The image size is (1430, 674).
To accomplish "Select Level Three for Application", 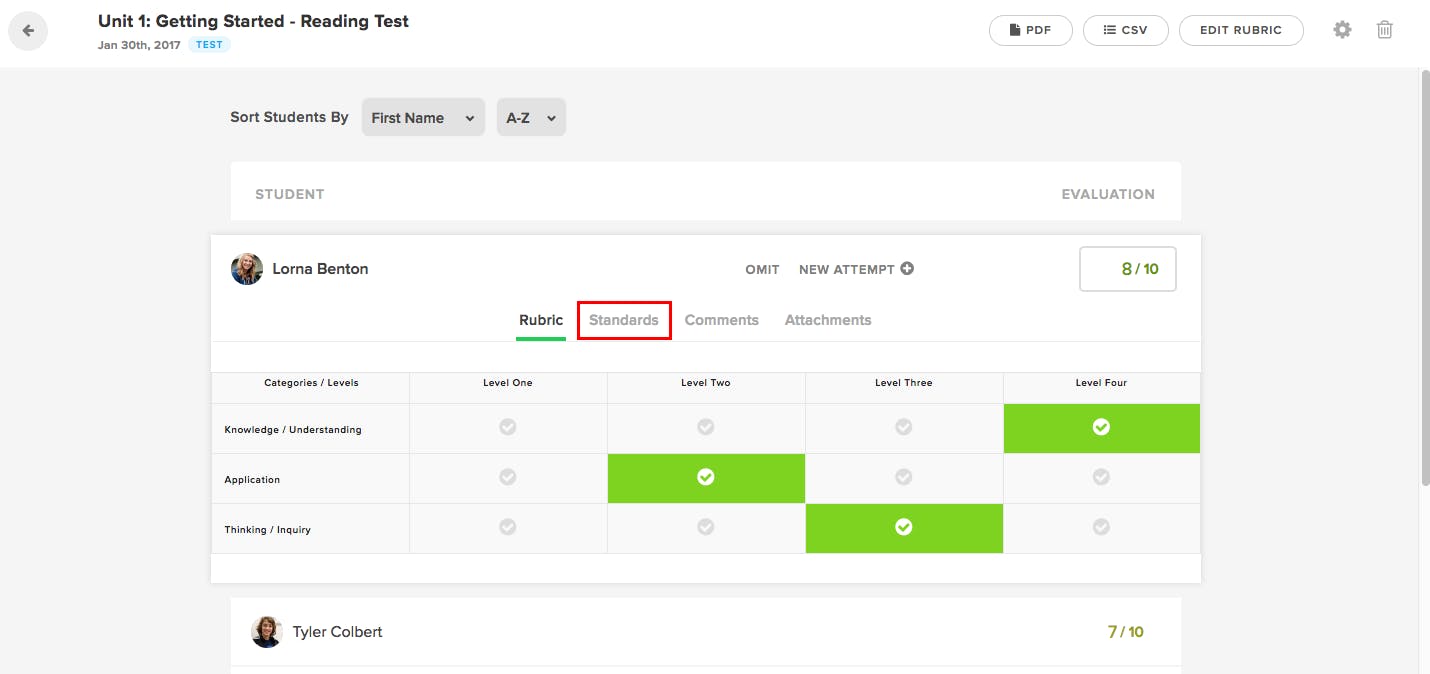I will click(x=904, y=477).
